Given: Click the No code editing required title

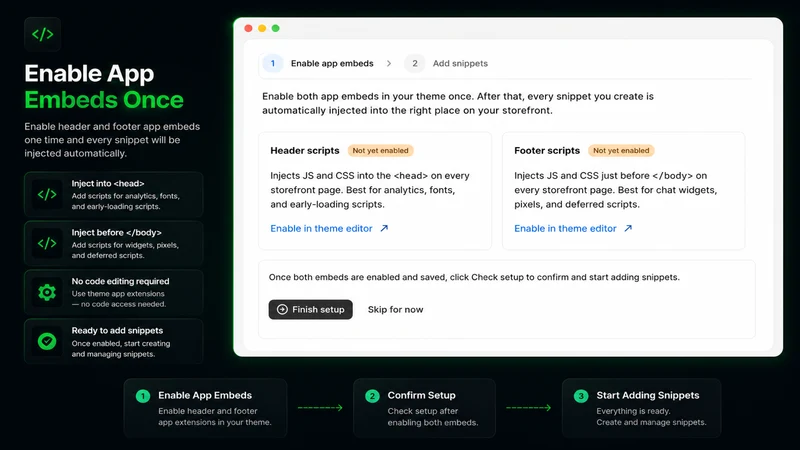Looking at the screenshot, I should (120, 281).
